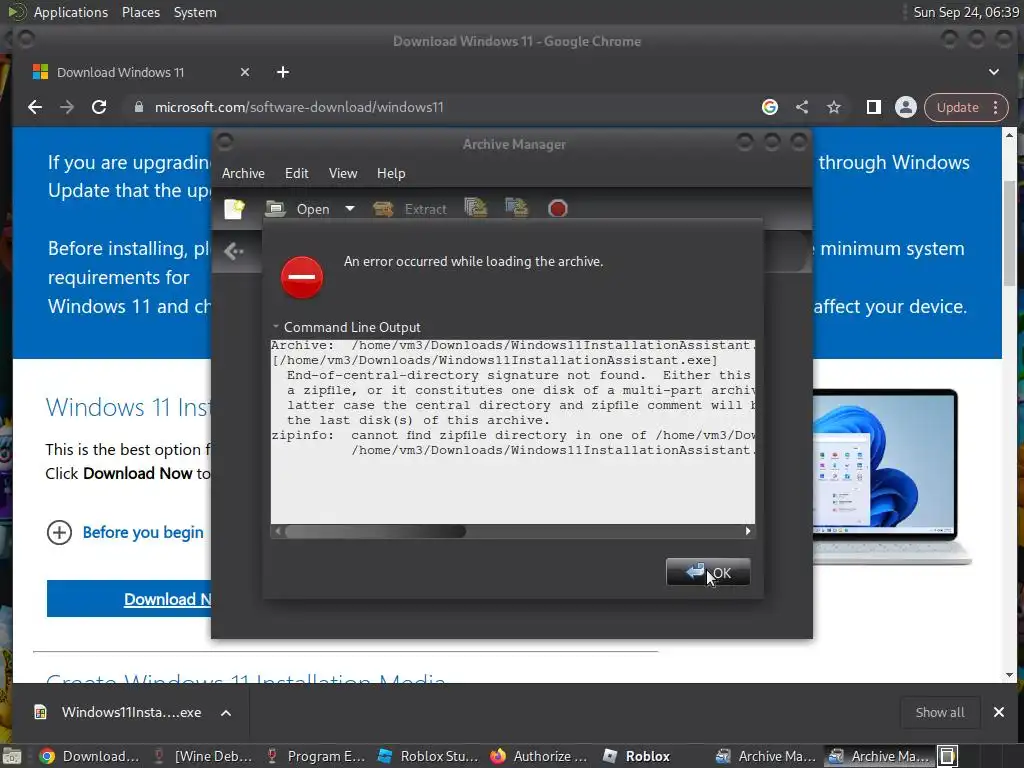Go back in Chrome

(x=35, y=107)
